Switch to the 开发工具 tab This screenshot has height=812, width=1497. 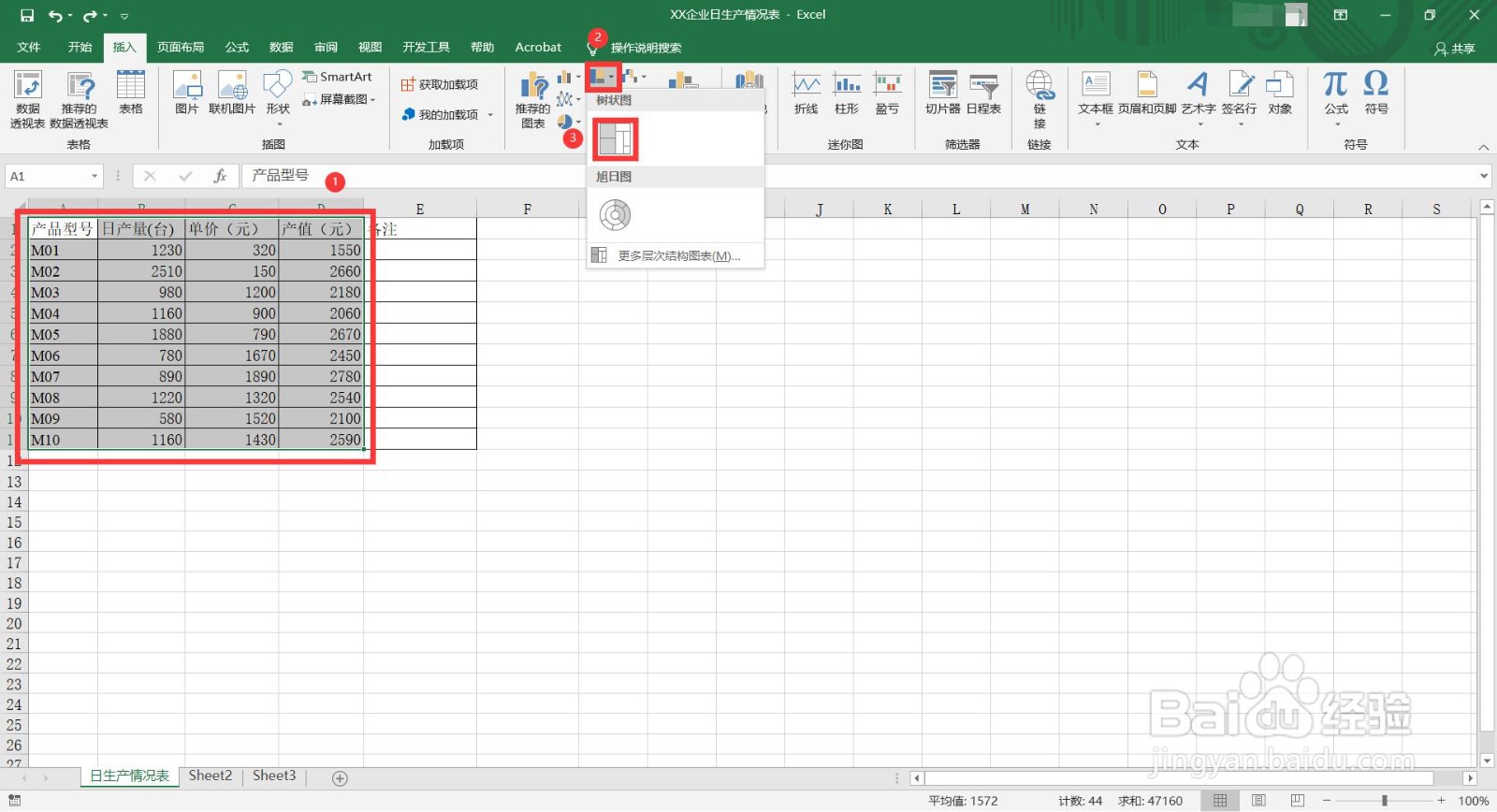click(427, 47)
